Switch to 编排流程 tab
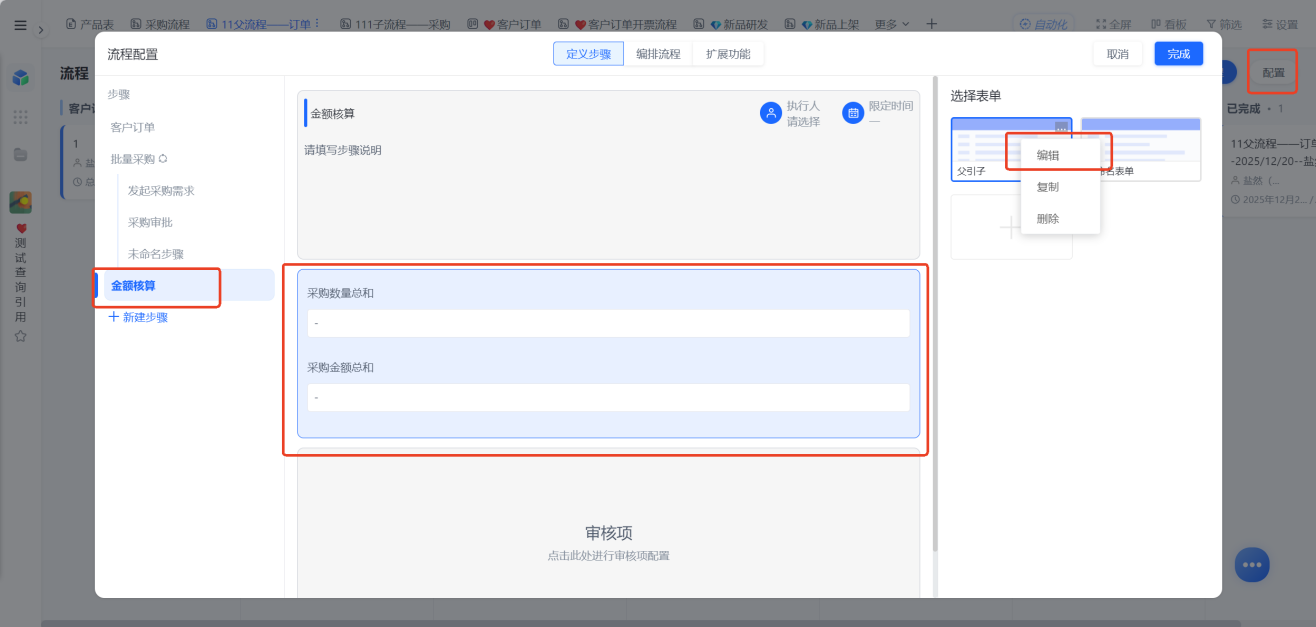 pos(658,54)
